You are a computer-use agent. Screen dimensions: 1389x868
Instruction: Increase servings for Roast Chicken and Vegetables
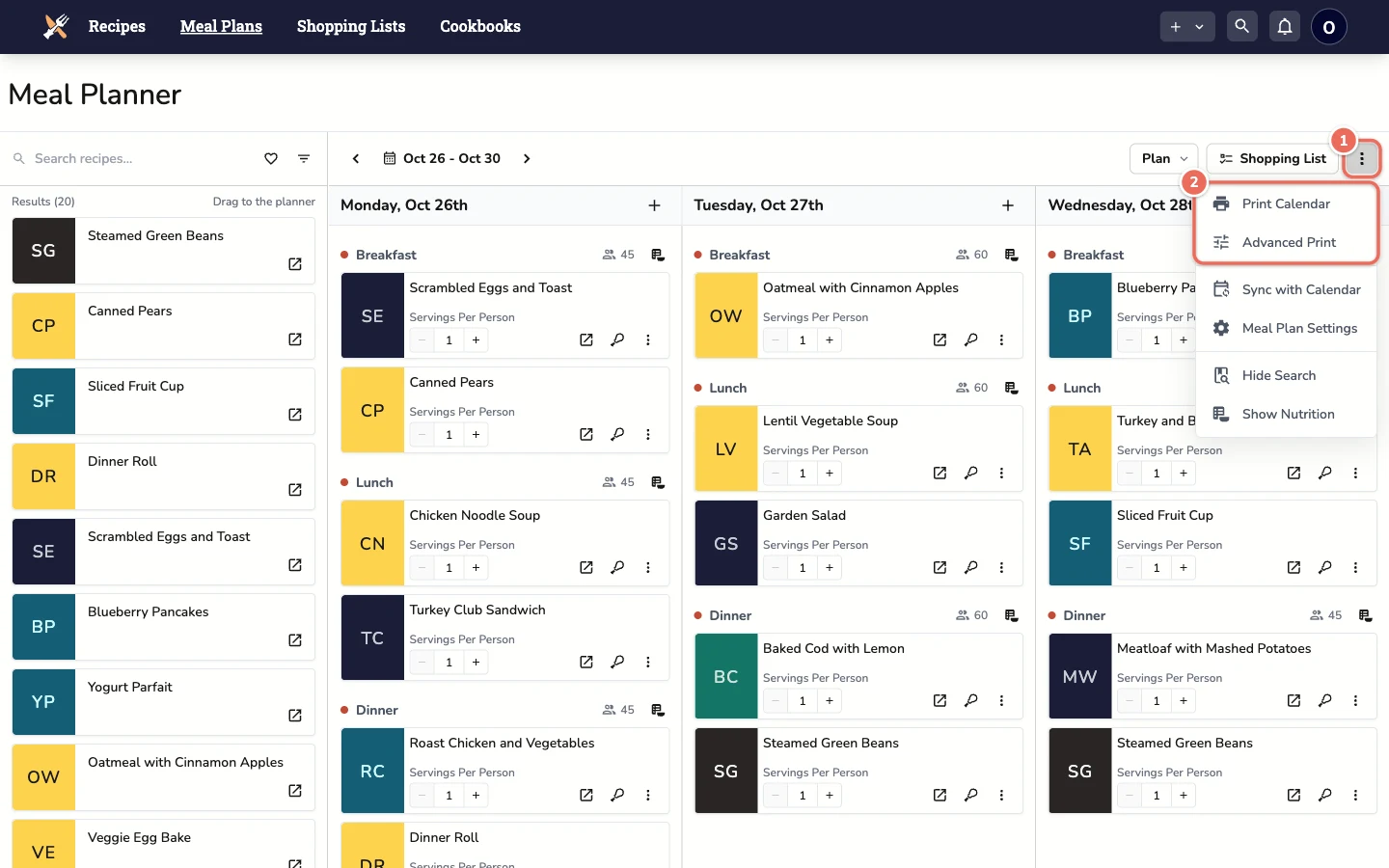tap(476, 796)
